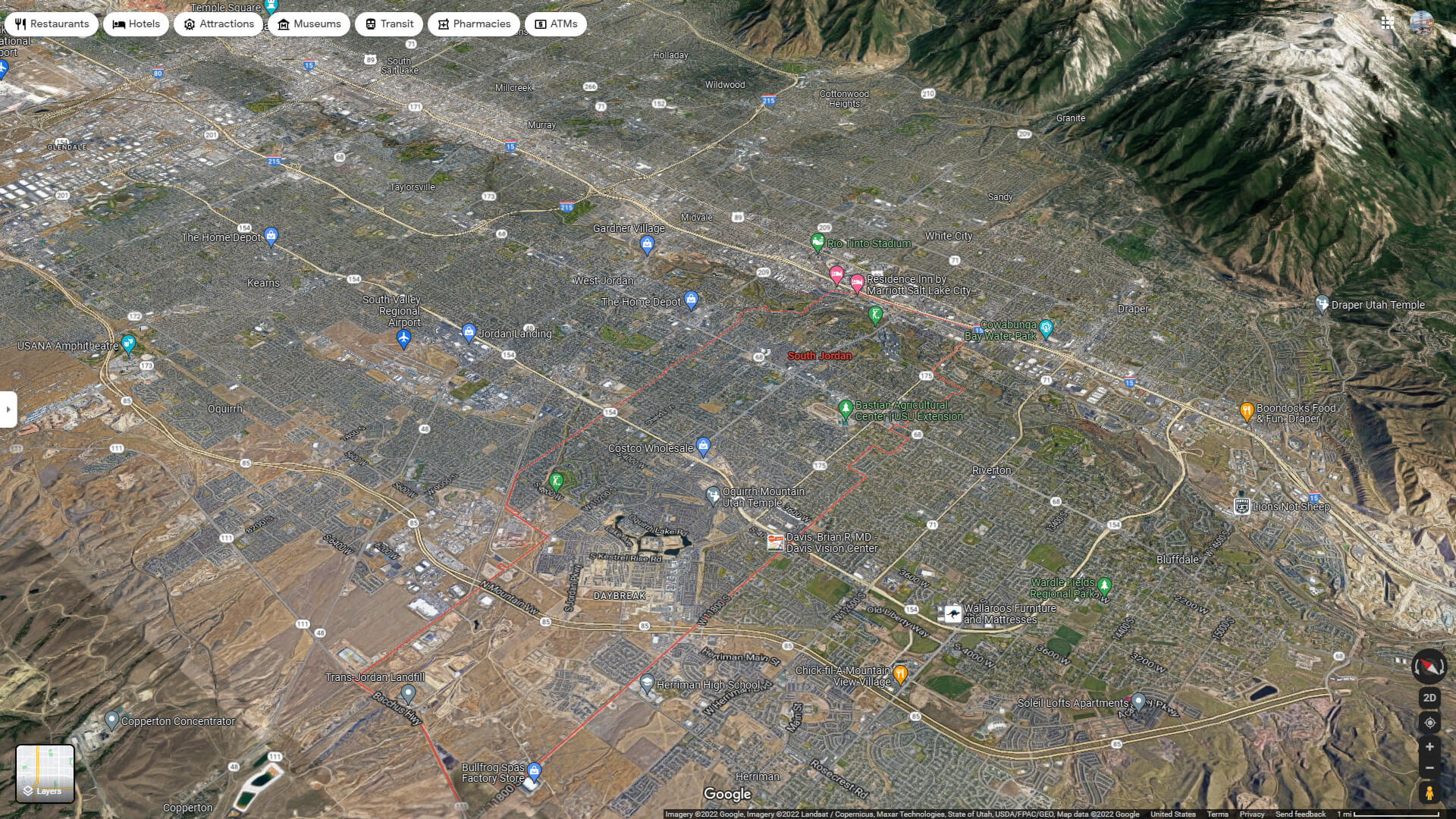1456x819 pixels.
Task: Open the Chick-fil-A Mountain View Village marker
Action: tap(900, 673)
